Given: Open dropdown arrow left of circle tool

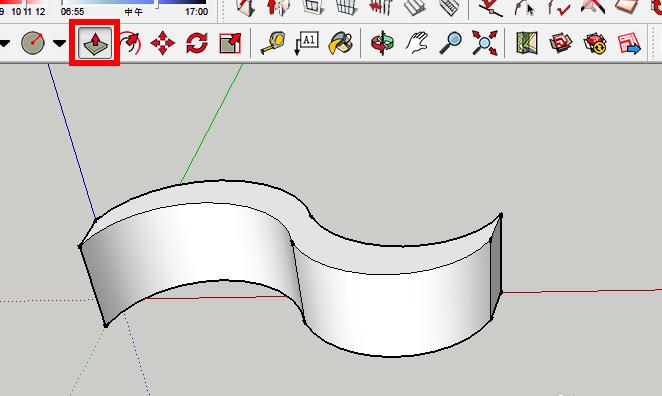Looking at the screenshot, I should [x=4, y=43].
